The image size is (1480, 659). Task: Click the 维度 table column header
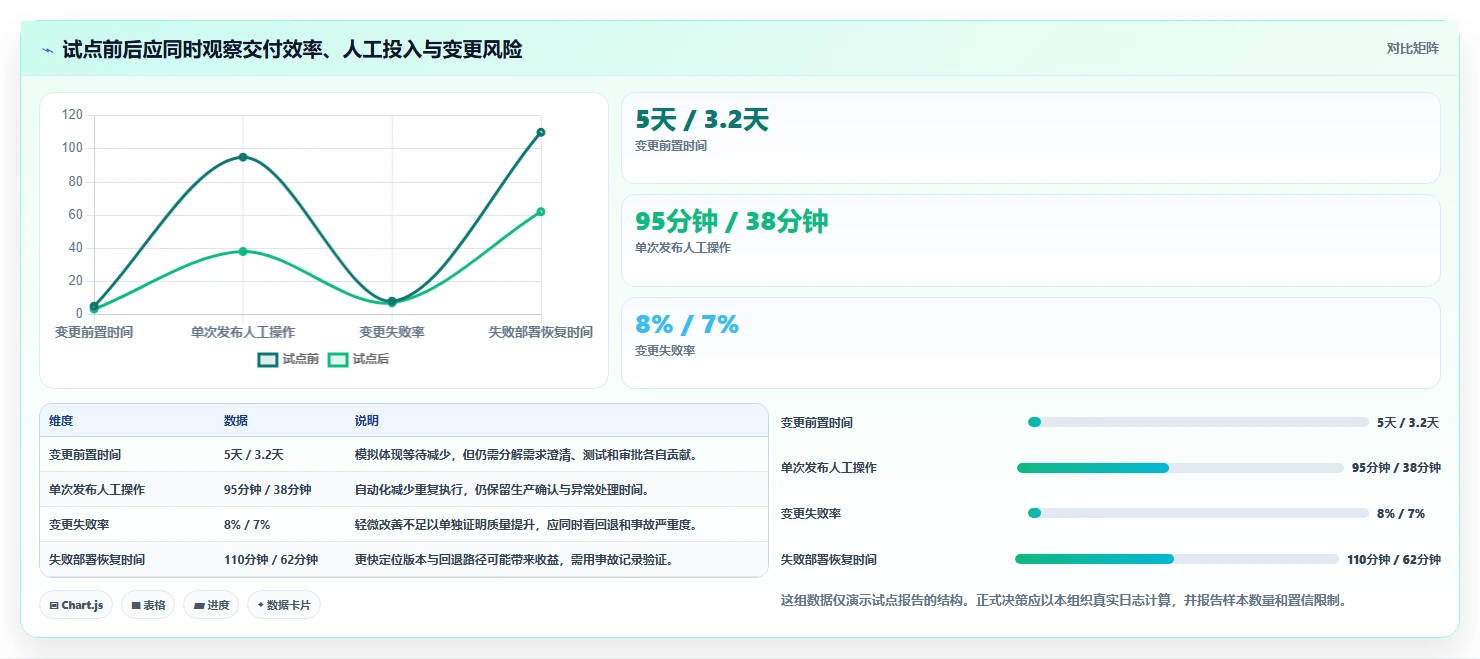(x=61, y=421)
